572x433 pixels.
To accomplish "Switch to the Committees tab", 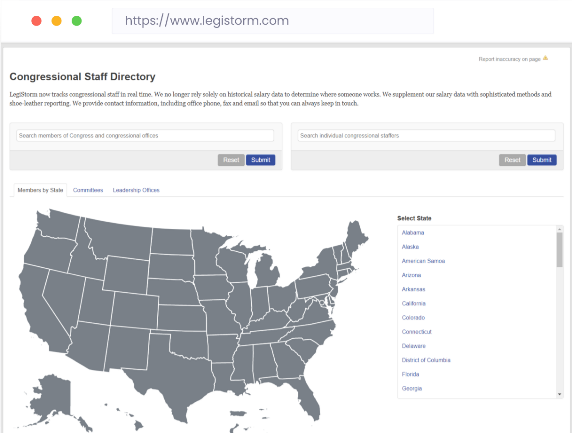I will (88, 190).
